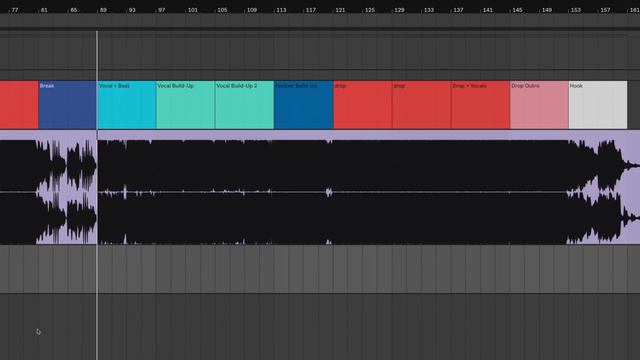Click bar 93 on the ruler
The height and width of the screenshot is (360, 640).
click(x=132, y=10)
